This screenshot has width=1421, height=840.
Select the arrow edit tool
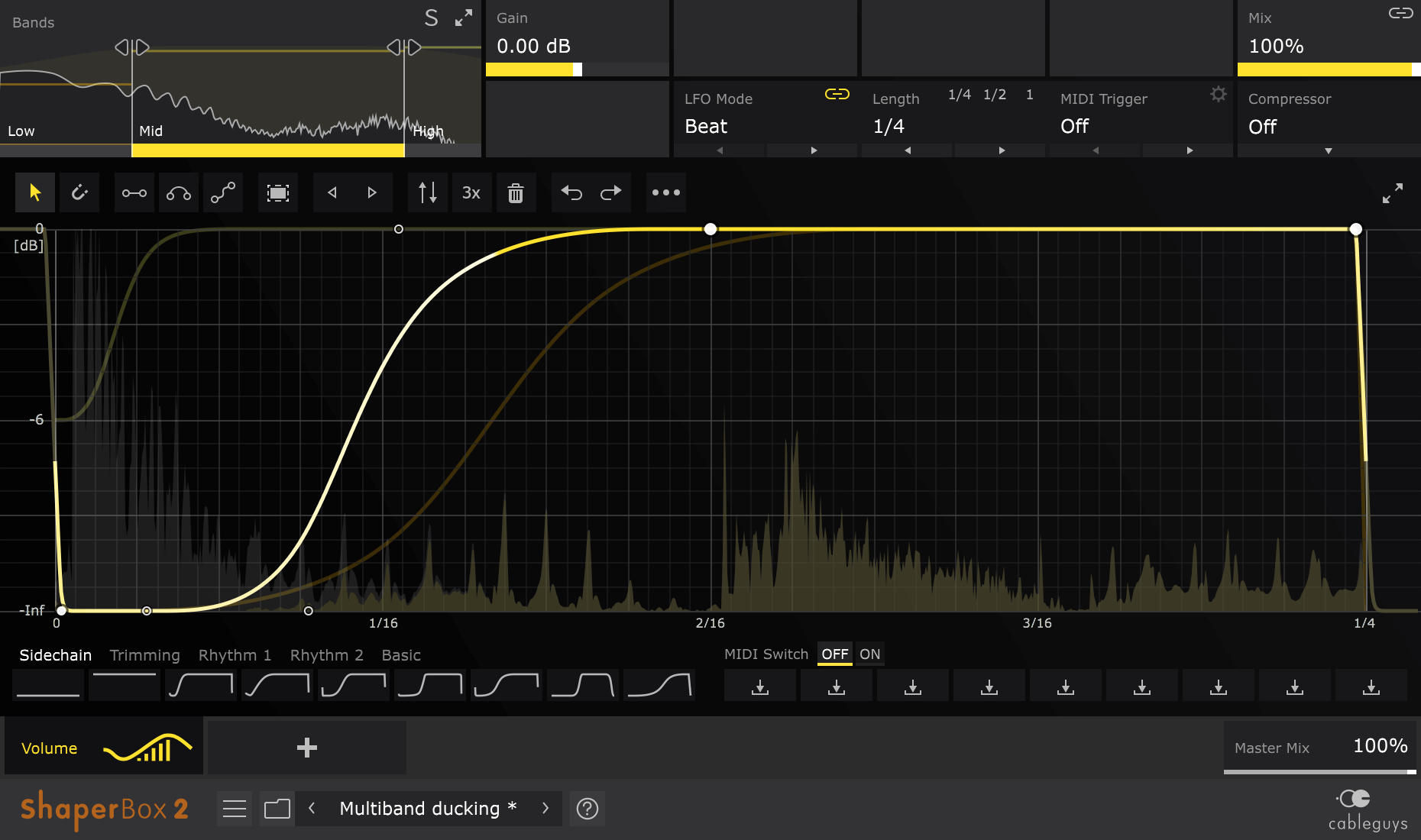35,192
